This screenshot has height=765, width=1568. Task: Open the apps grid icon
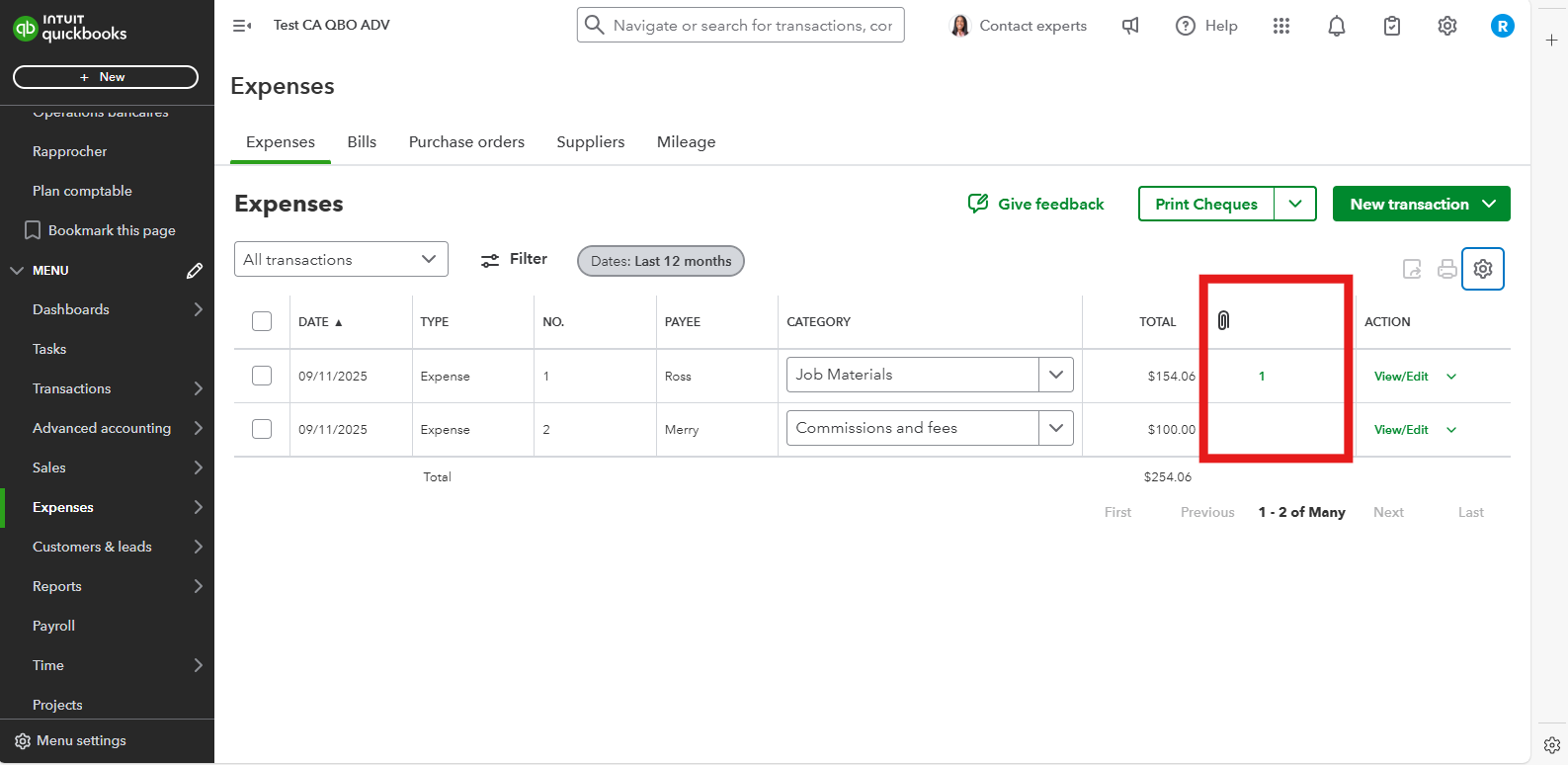tap(1280, 26)
